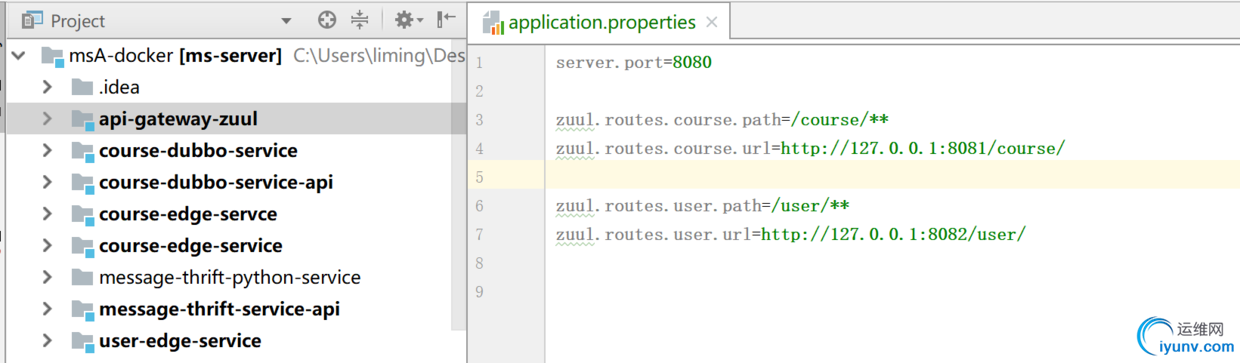
Task: Hide the Project tool window
Action: coord(446,20)
